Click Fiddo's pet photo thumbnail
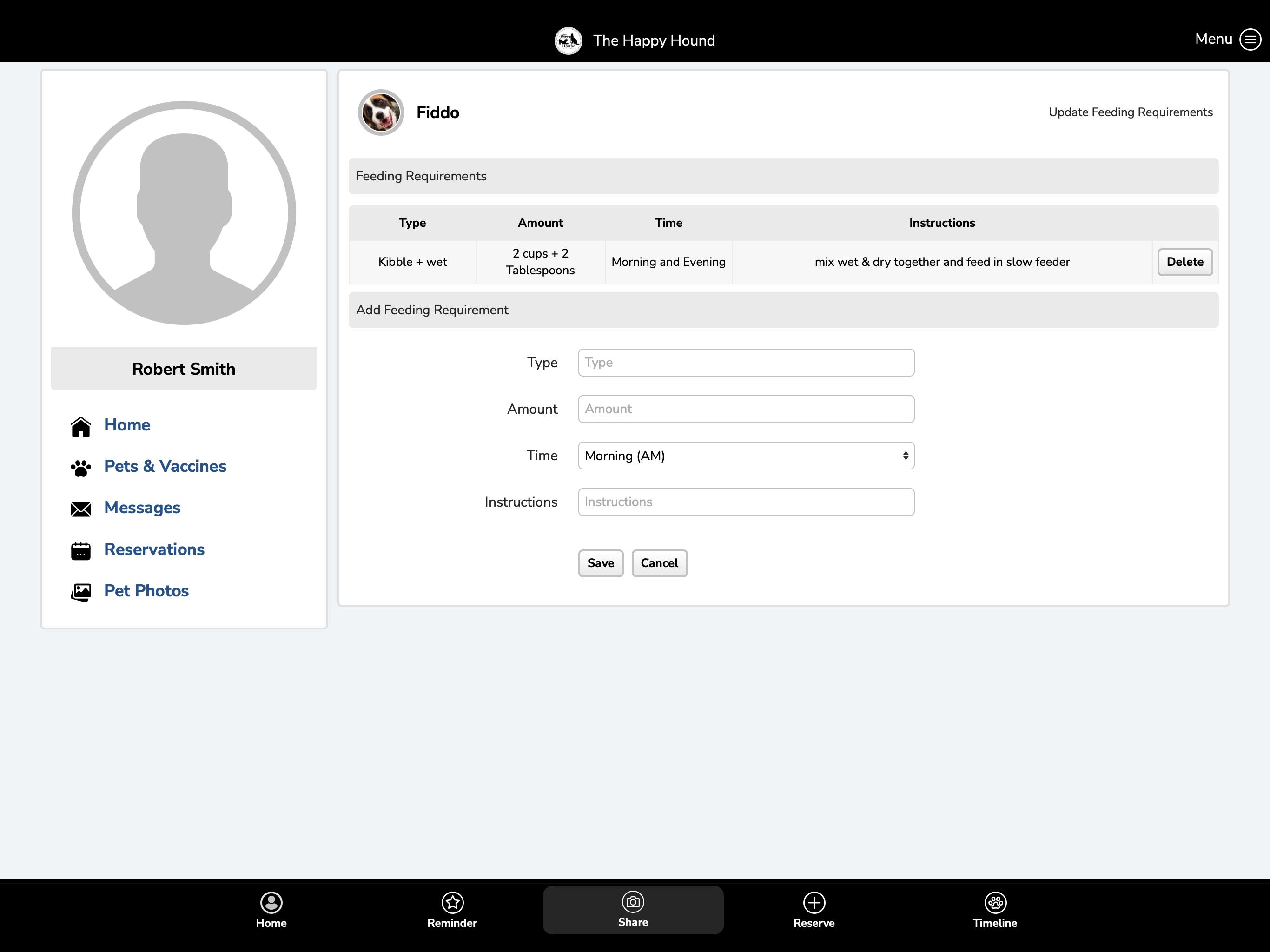The image size is (1270, 952). (381, 112)
